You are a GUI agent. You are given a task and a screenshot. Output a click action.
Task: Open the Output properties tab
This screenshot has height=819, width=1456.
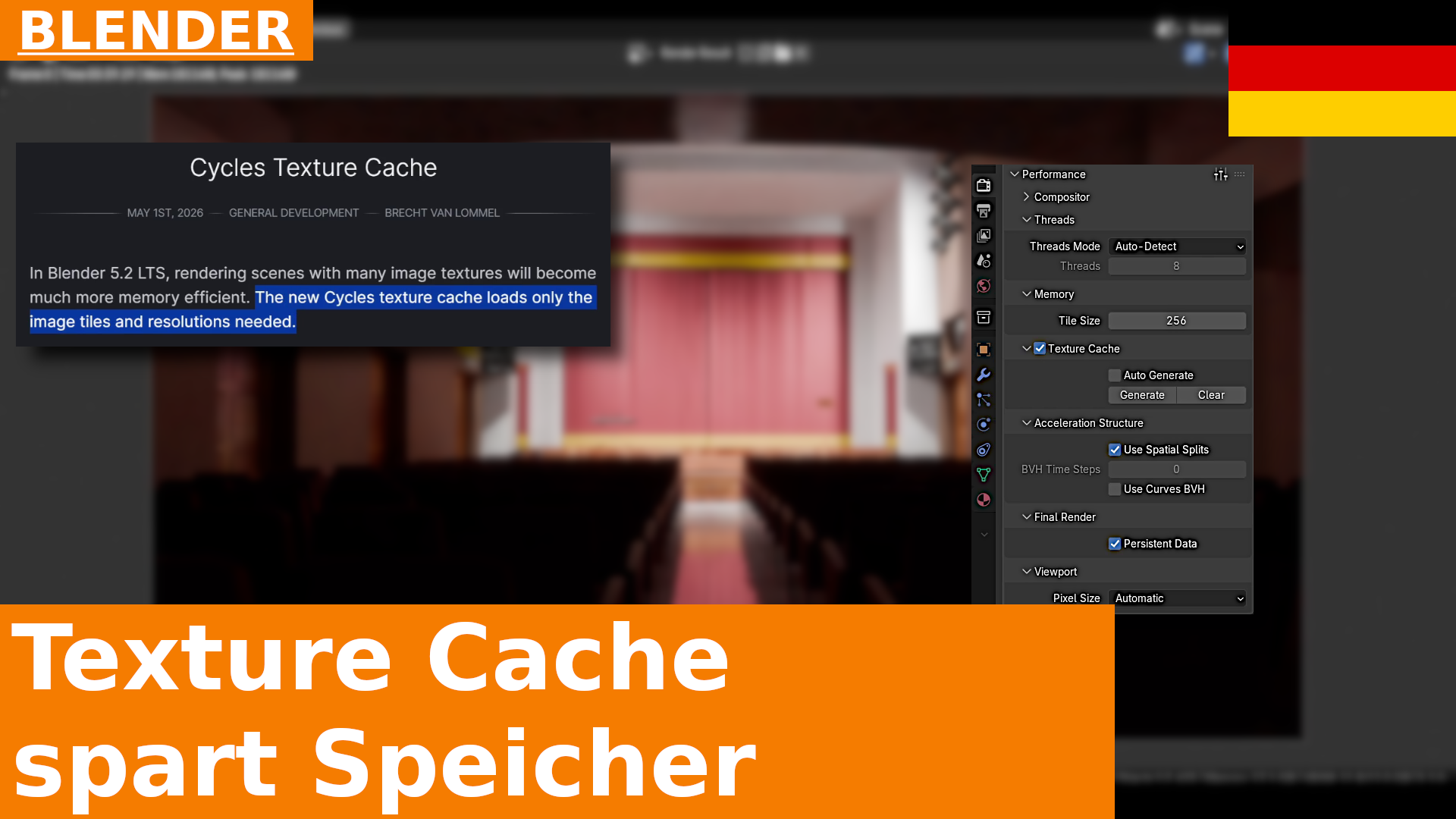984,211
